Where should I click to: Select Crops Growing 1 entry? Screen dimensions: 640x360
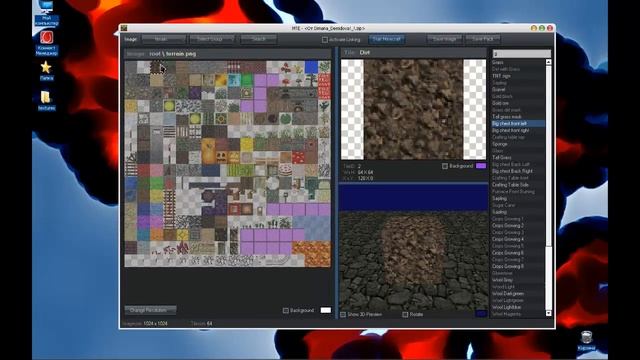coord(518,219)
